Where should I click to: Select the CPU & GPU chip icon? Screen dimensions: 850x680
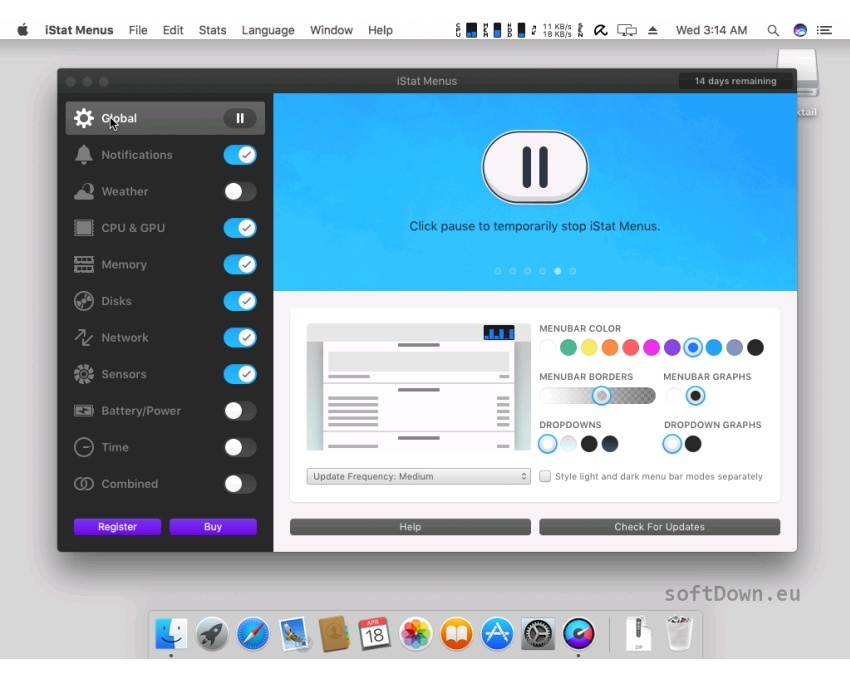(x=83, y=228)
